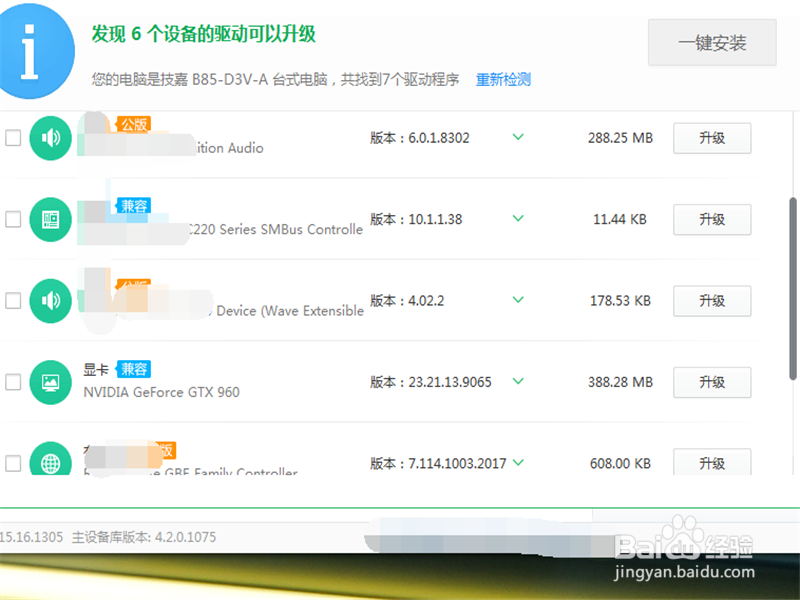This screenshot has width=800, height=600.
Task: Click the NVIDIA GeForce GTX 960 device name
Action: coord(161,392)
